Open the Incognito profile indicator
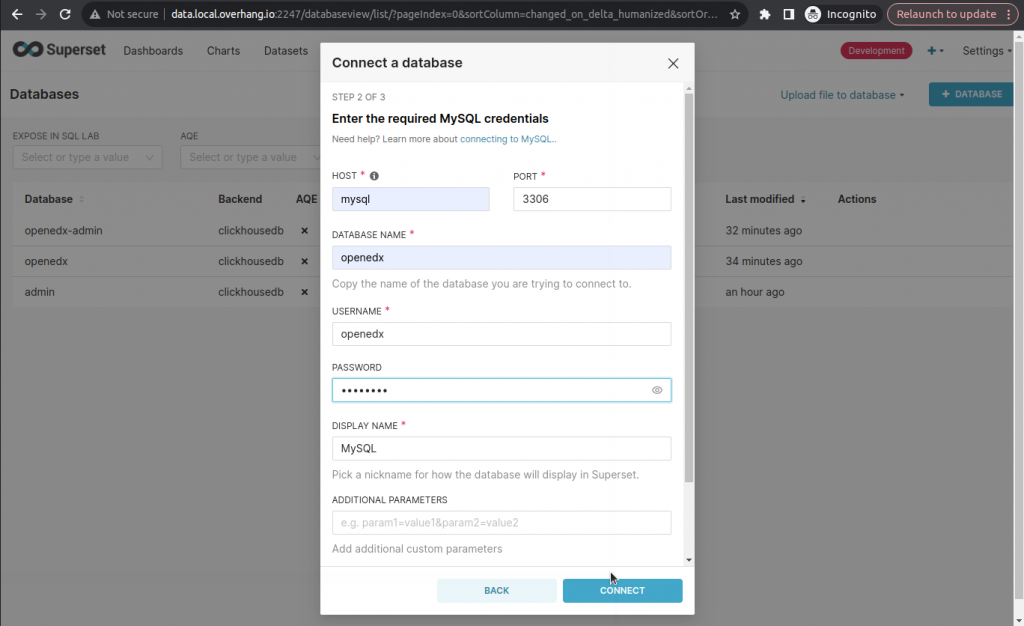The width and height of the screenshot is (1024, 626). [841, 14]
